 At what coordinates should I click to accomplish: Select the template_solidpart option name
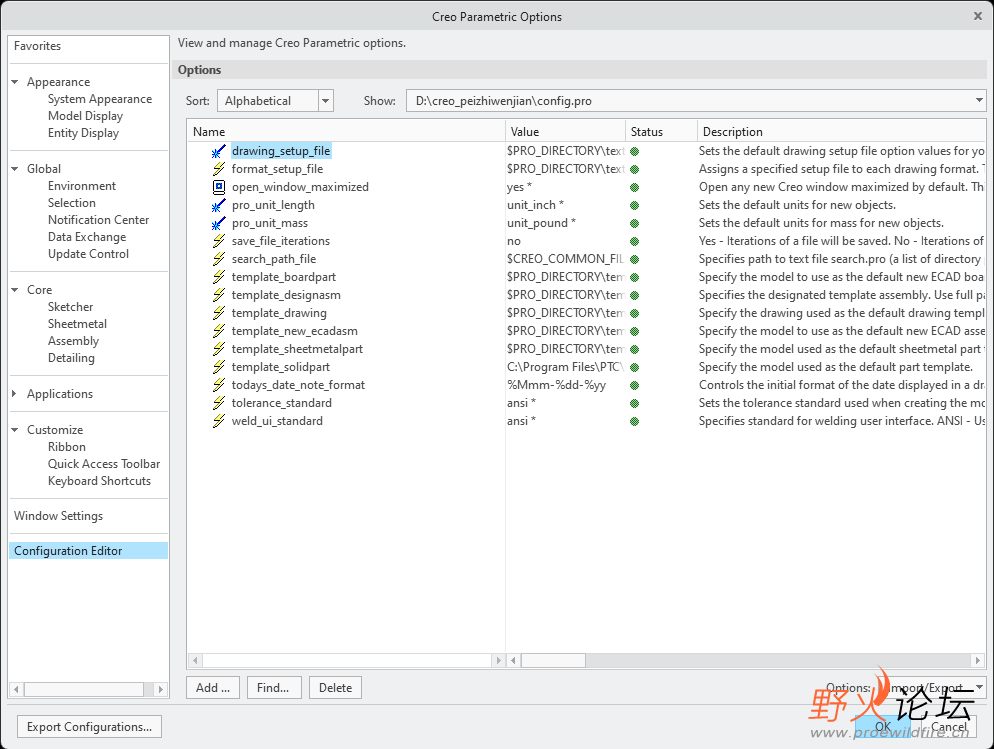[281, 367]
